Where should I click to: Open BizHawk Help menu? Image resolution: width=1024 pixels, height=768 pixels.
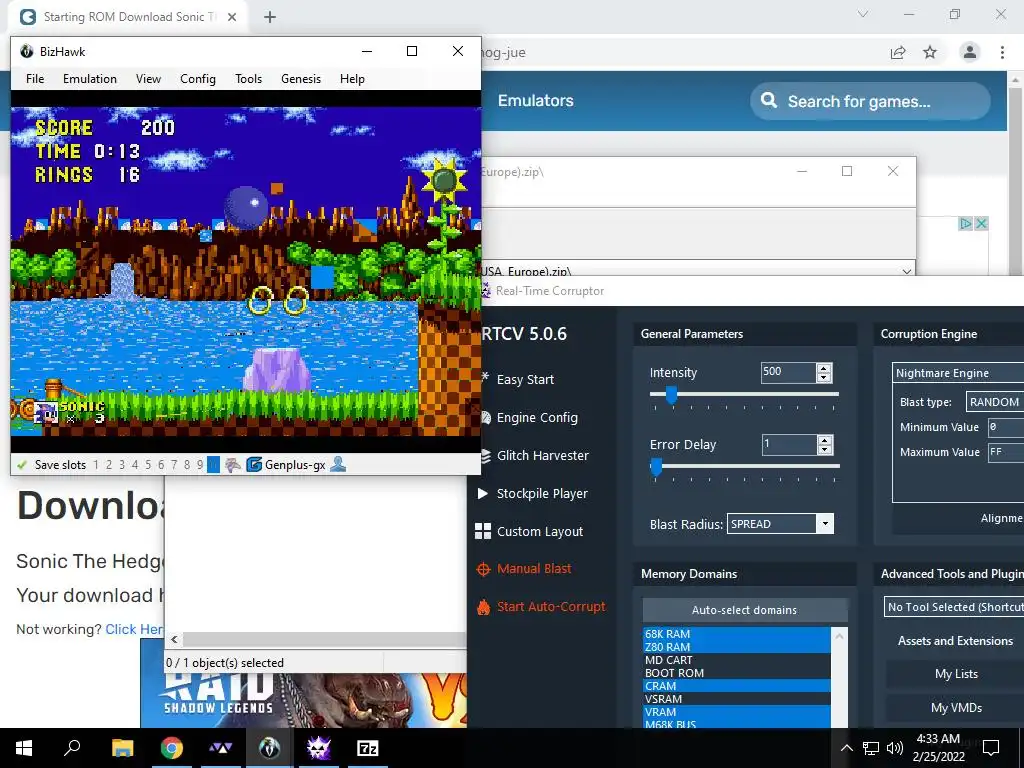tap(352, 79)
